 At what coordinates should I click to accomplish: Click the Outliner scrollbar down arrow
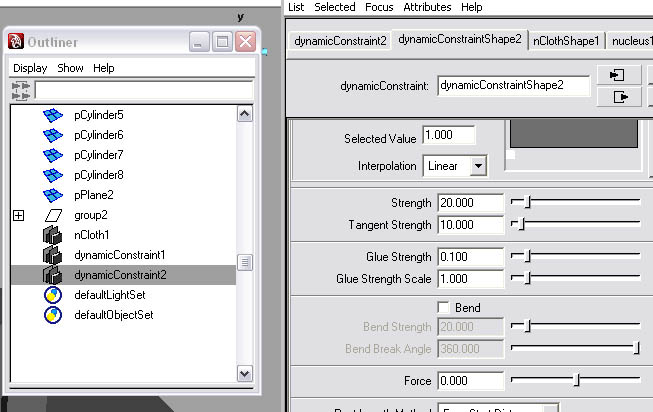click(x=245, y=374)
